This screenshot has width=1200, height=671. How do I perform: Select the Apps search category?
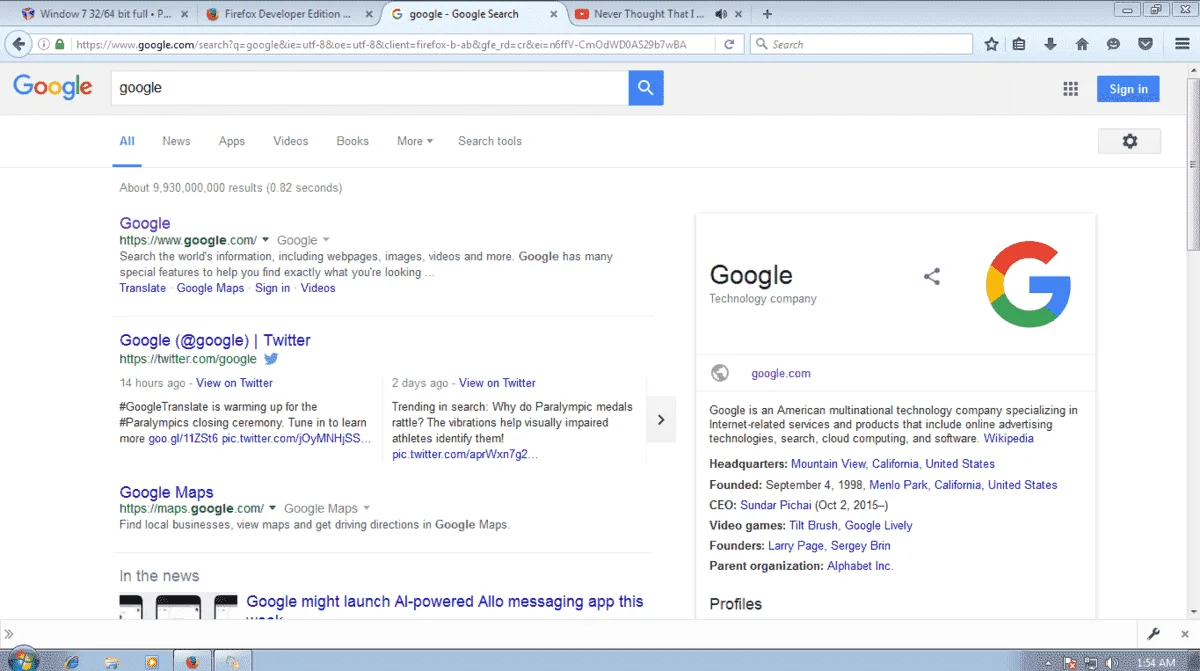click(x=232, y=141)
